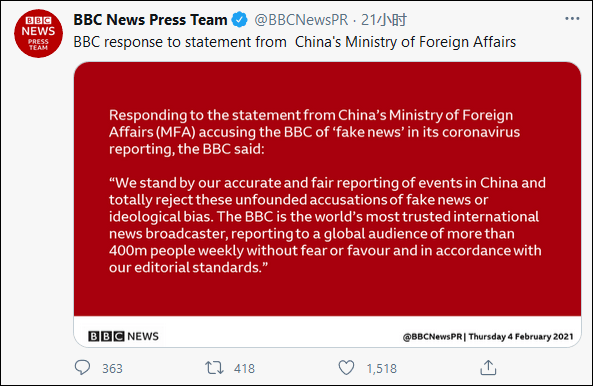Viewport: 593px width, 386px height.
Task: Click the reply speech bubble icon
Action: 82,367
